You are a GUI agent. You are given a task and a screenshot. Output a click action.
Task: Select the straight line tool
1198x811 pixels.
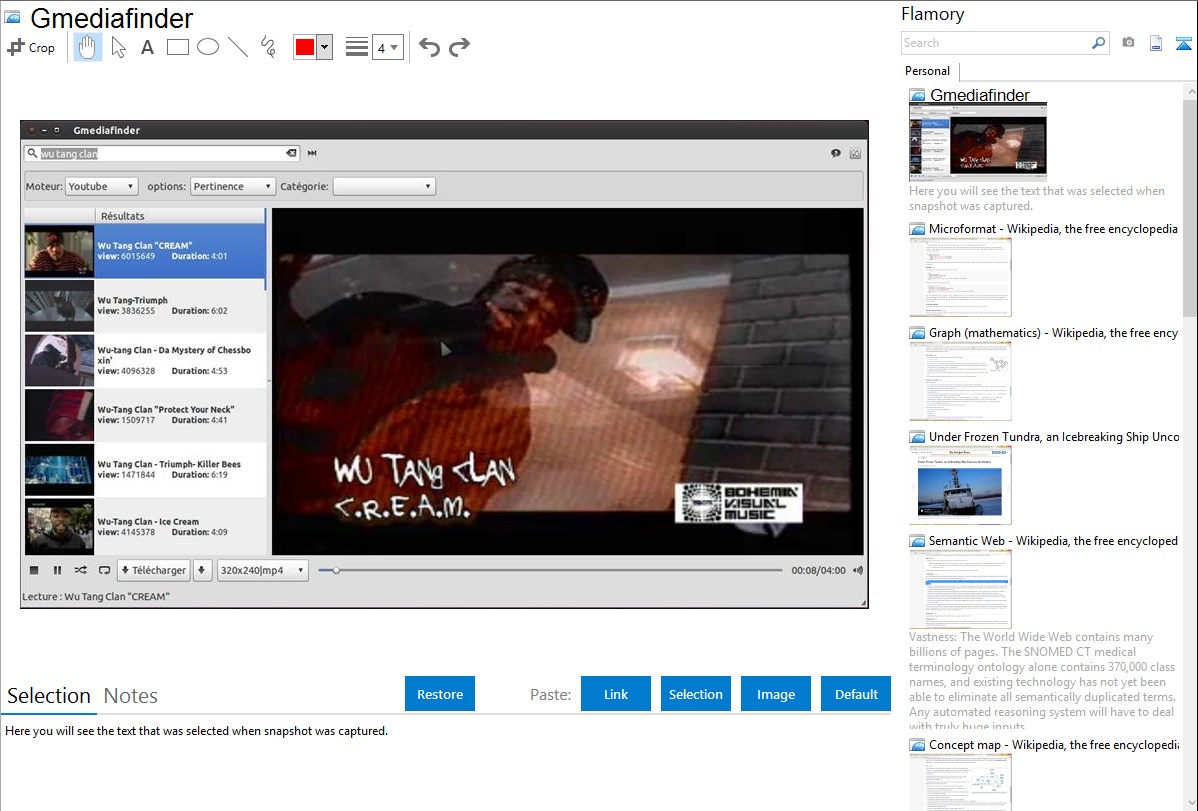(x=238, y=47)
